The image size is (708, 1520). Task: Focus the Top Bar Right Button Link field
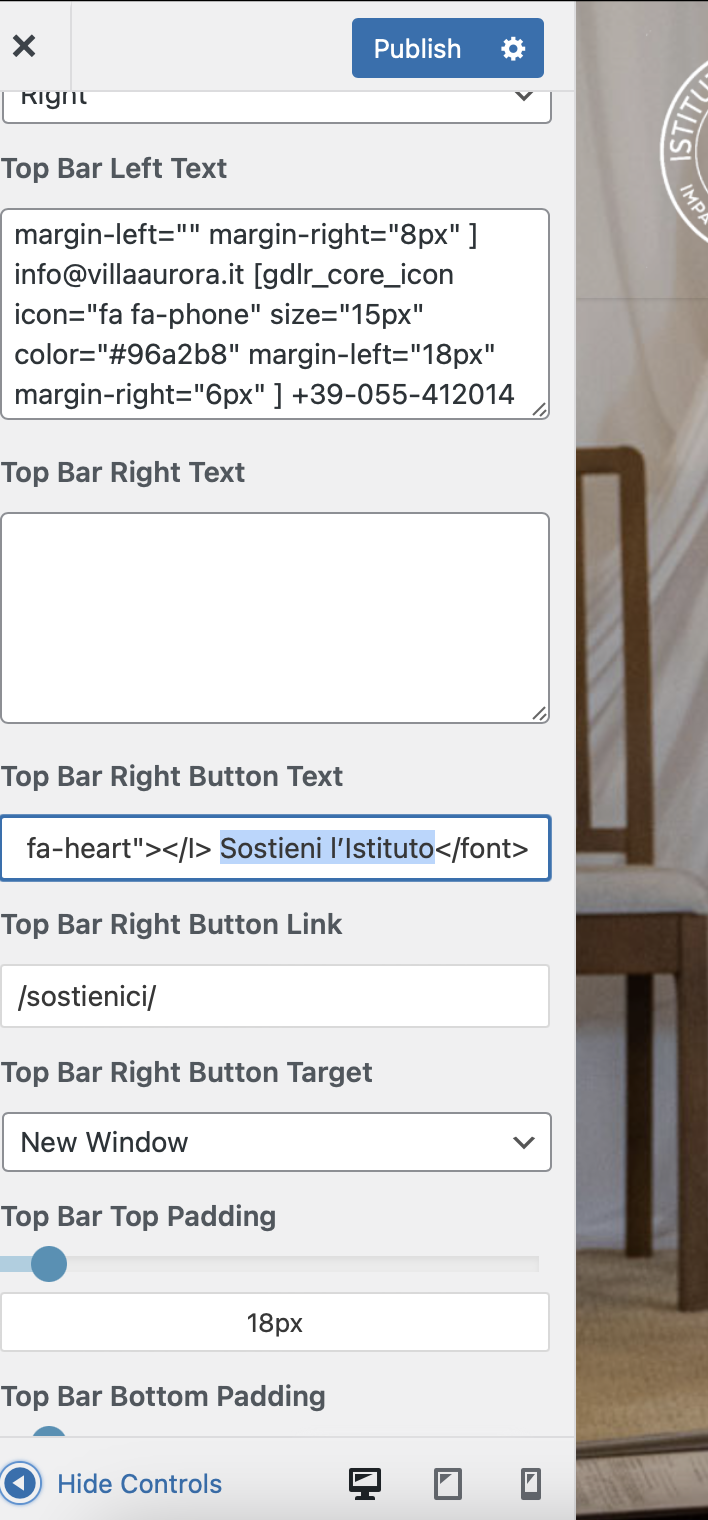point(275,996)
